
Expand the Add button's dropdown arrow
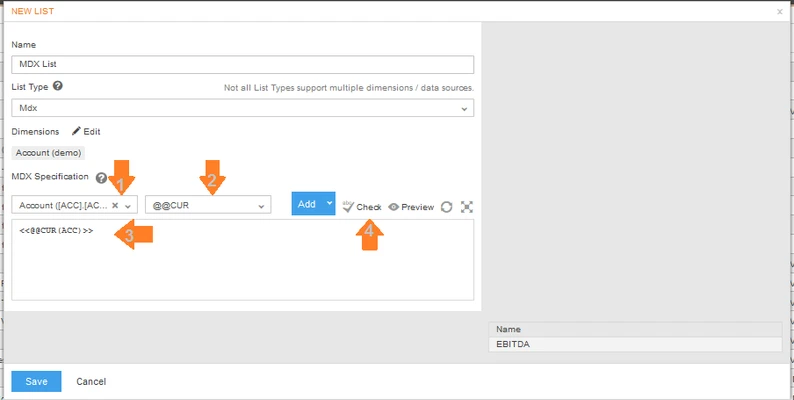tap(329, 204)
